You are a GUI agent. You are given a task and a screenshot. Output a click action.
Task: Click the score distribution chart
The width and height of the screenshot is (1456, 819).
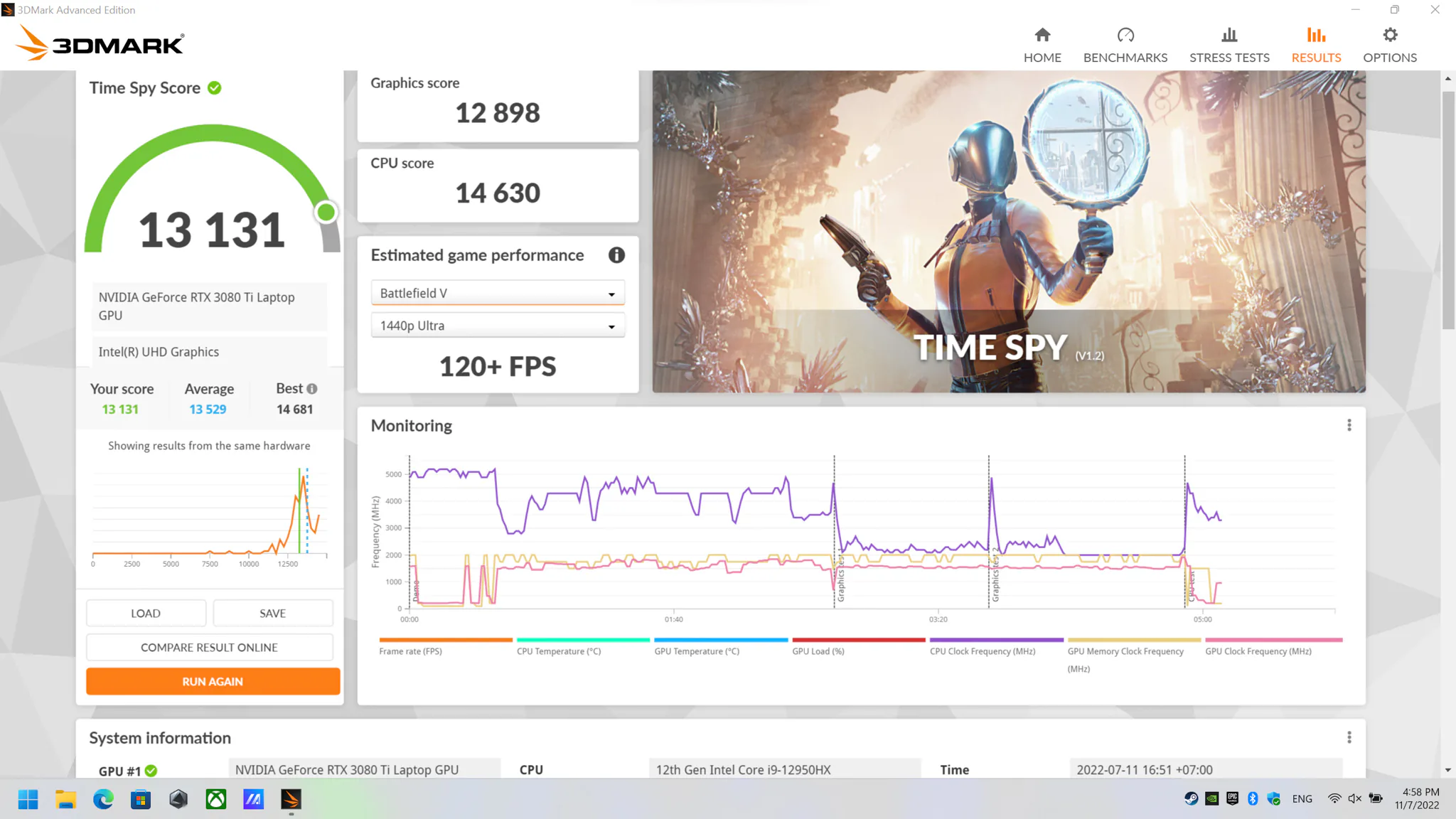(x=209, y=515)
